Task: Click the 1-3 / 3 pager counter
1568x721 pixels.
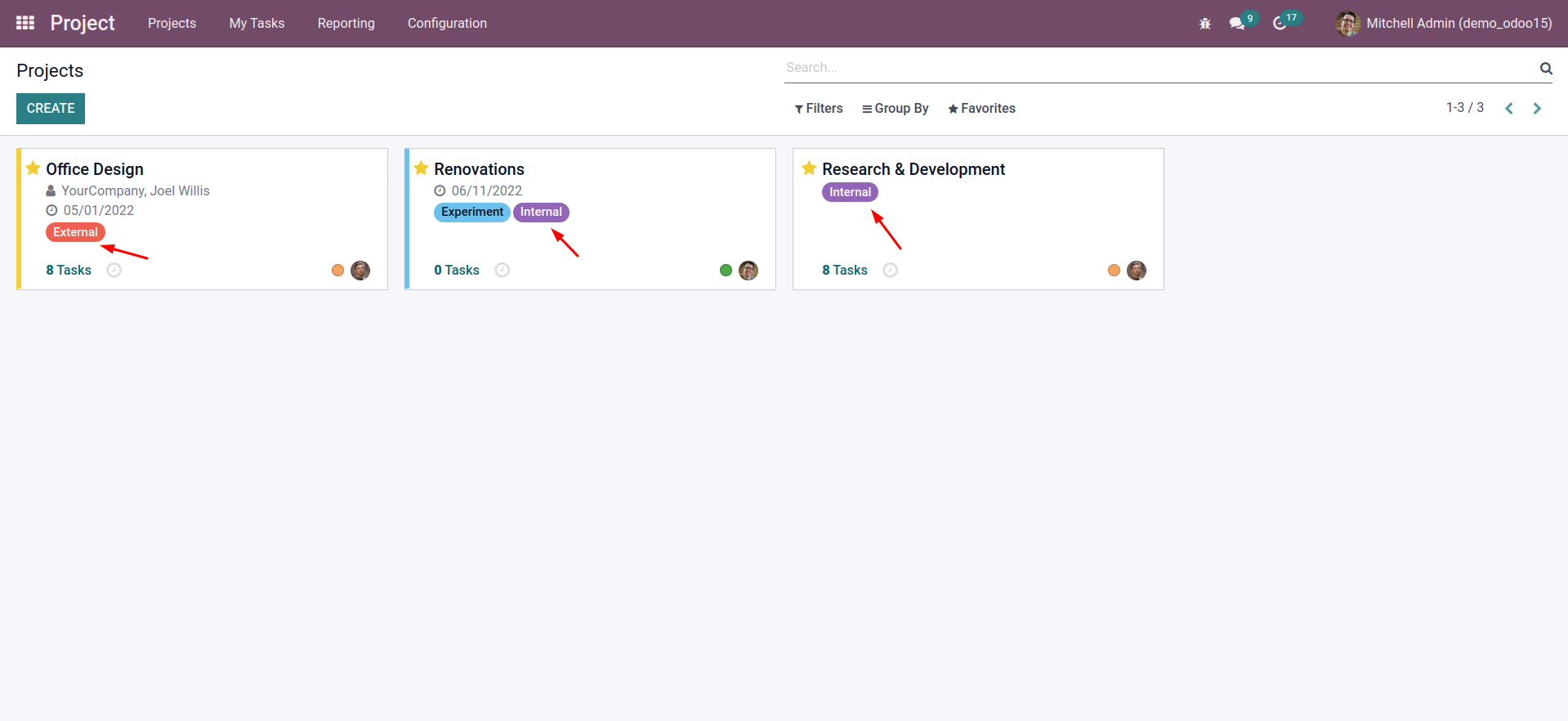Action: pos(1465,108)
